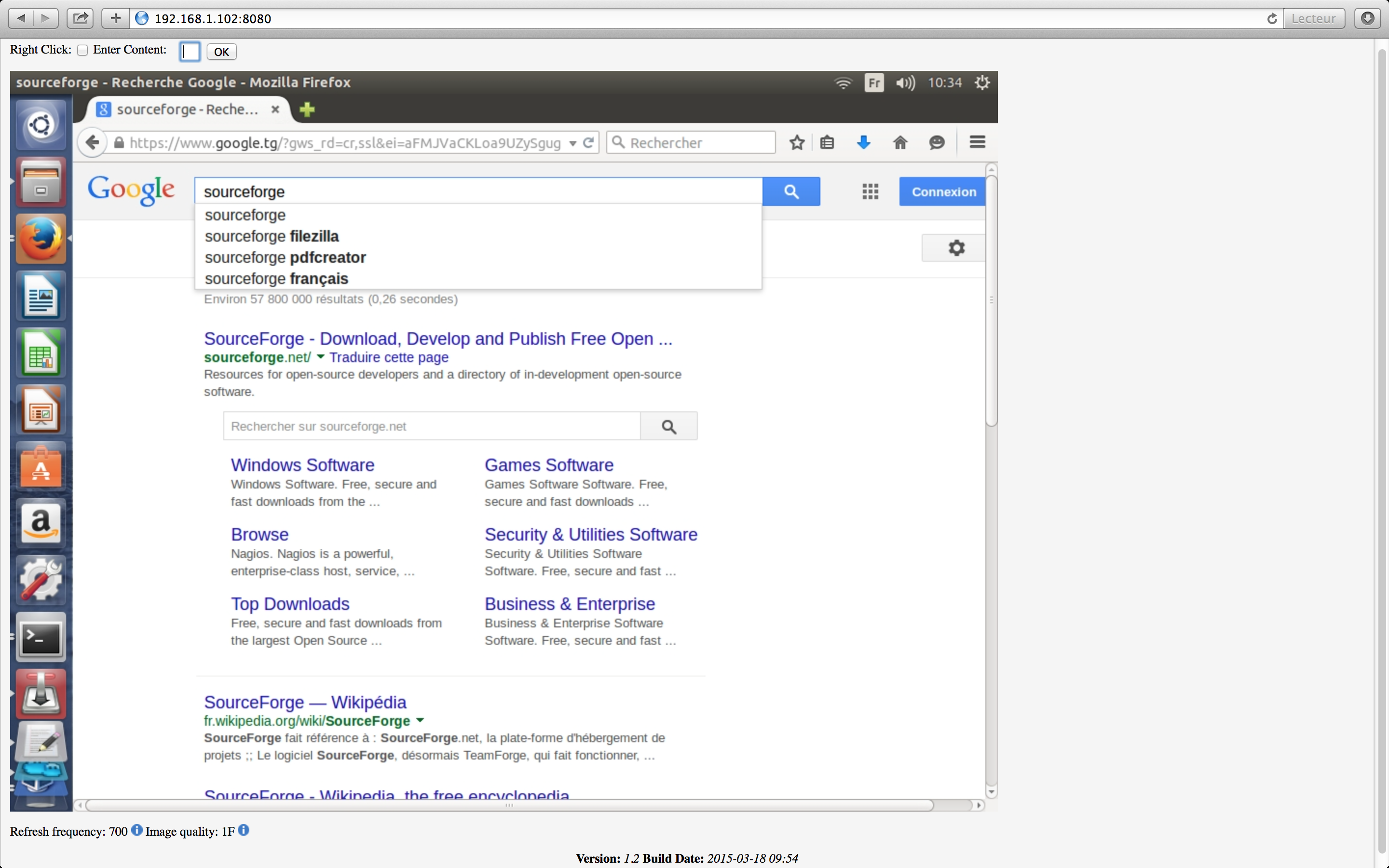Toggle the volume indicator in the panel

(905, 82)
